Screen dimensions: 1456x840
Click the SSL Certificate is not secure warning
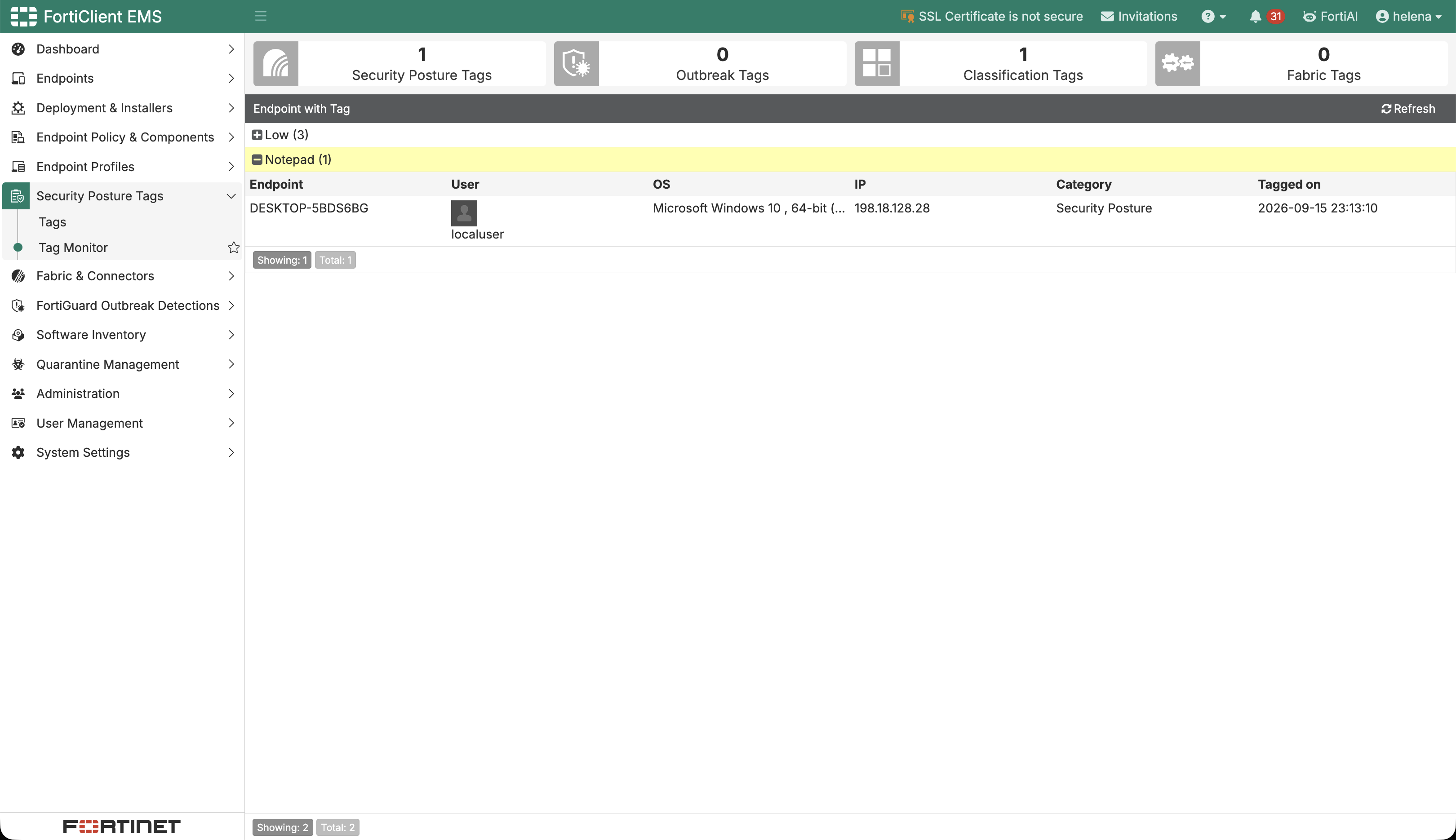coord(991,16)
